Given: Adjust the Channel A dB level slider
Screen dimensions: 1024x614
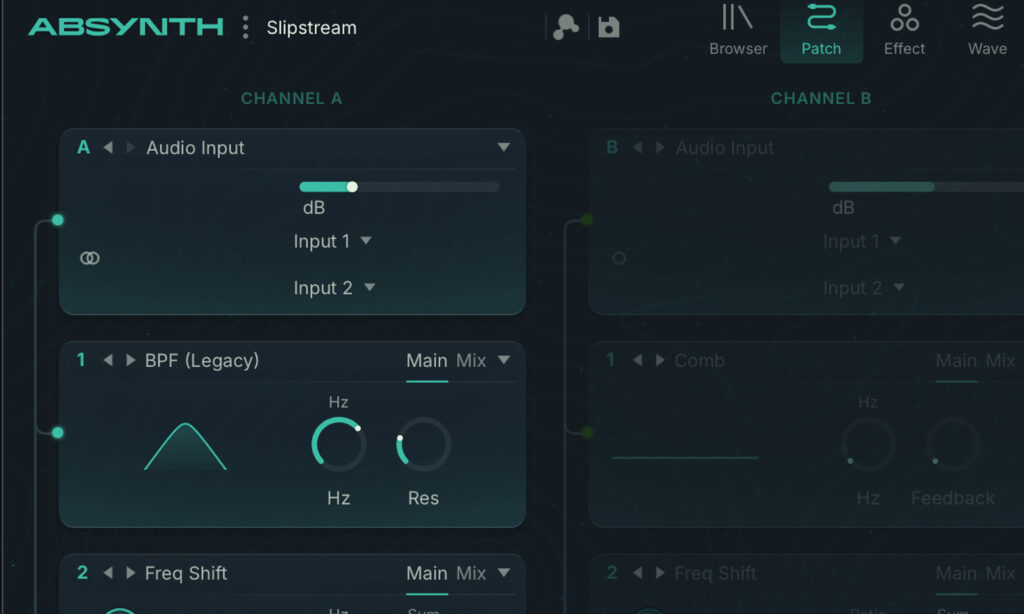Looking at the screenshot, I should [x=352, y=187].
